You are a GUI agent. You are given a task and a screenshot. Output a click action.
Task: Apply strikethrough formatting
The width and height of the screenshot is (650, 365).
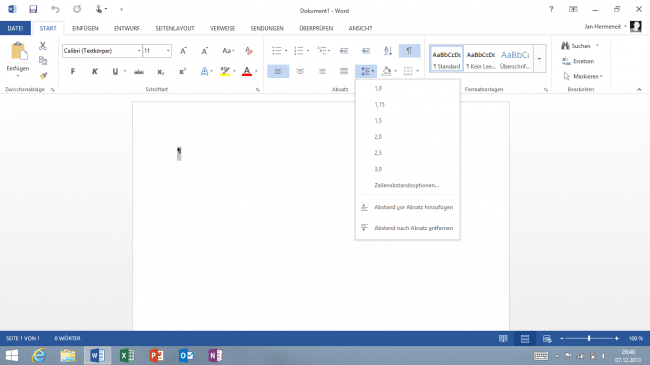(x=138, y=72)
